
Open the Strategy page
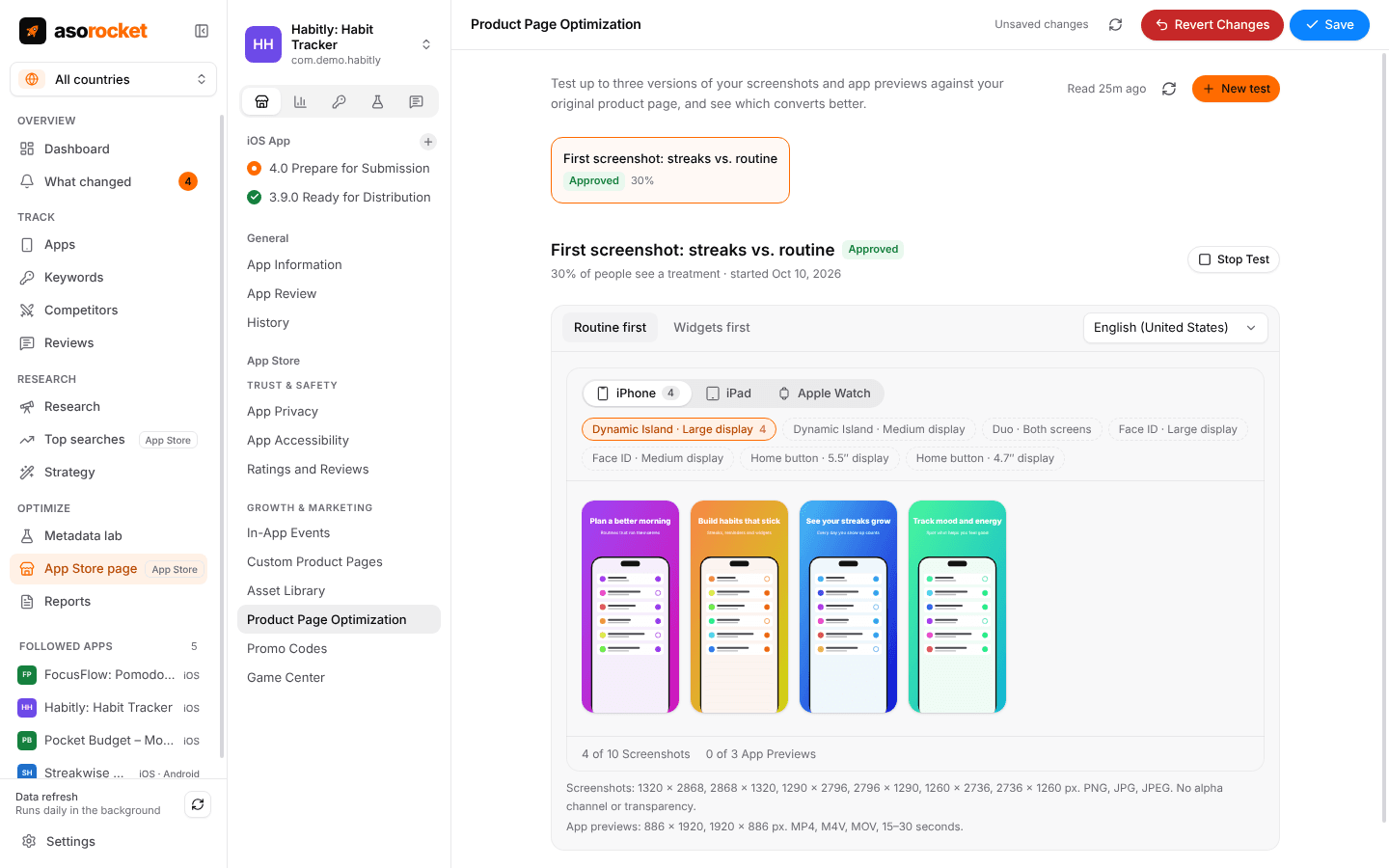click(x=108, y=472)
